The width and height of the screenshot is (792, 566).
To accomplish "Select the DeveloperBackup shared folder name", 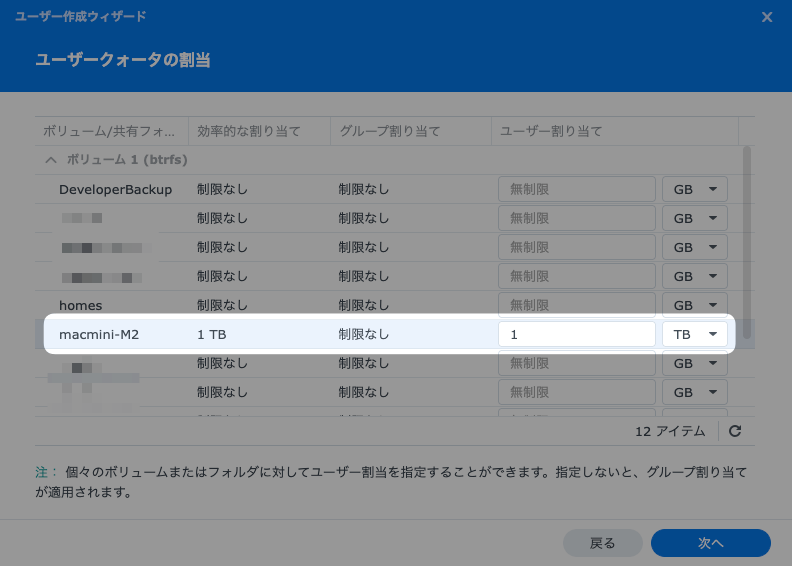I will click(x=115, y=190).
